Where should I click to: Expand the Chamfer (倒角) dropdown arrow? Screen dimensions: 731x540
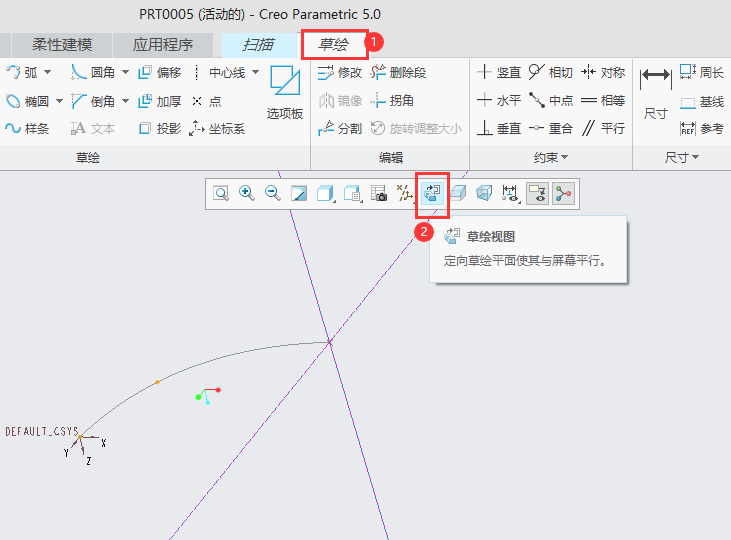click(125, 101)
